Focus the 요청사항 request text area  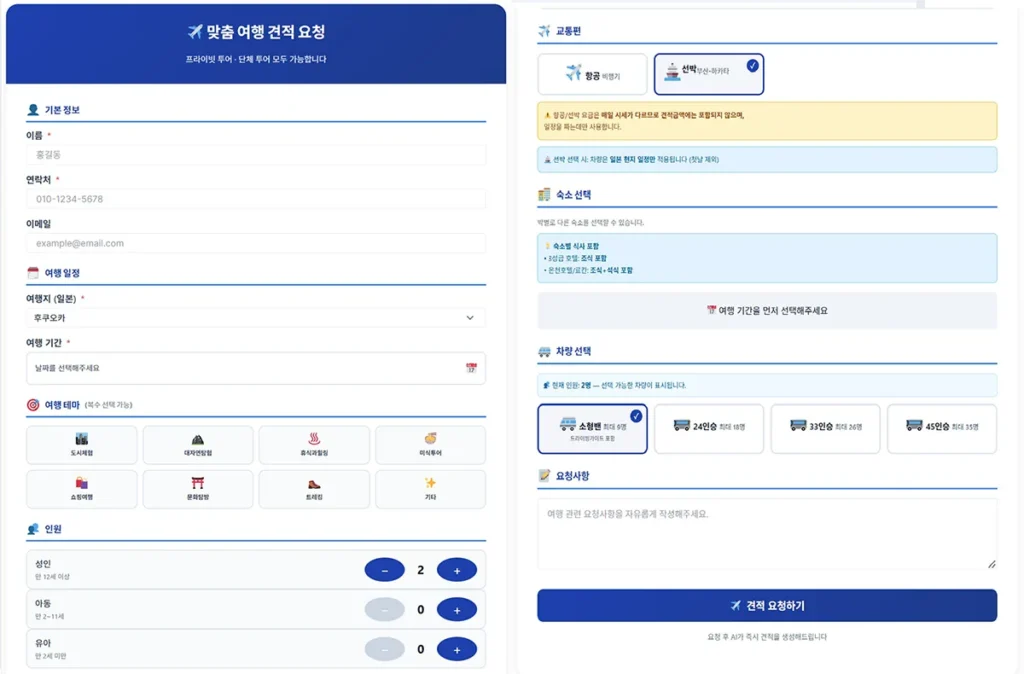pyautogui.click(x=767, y=534)
